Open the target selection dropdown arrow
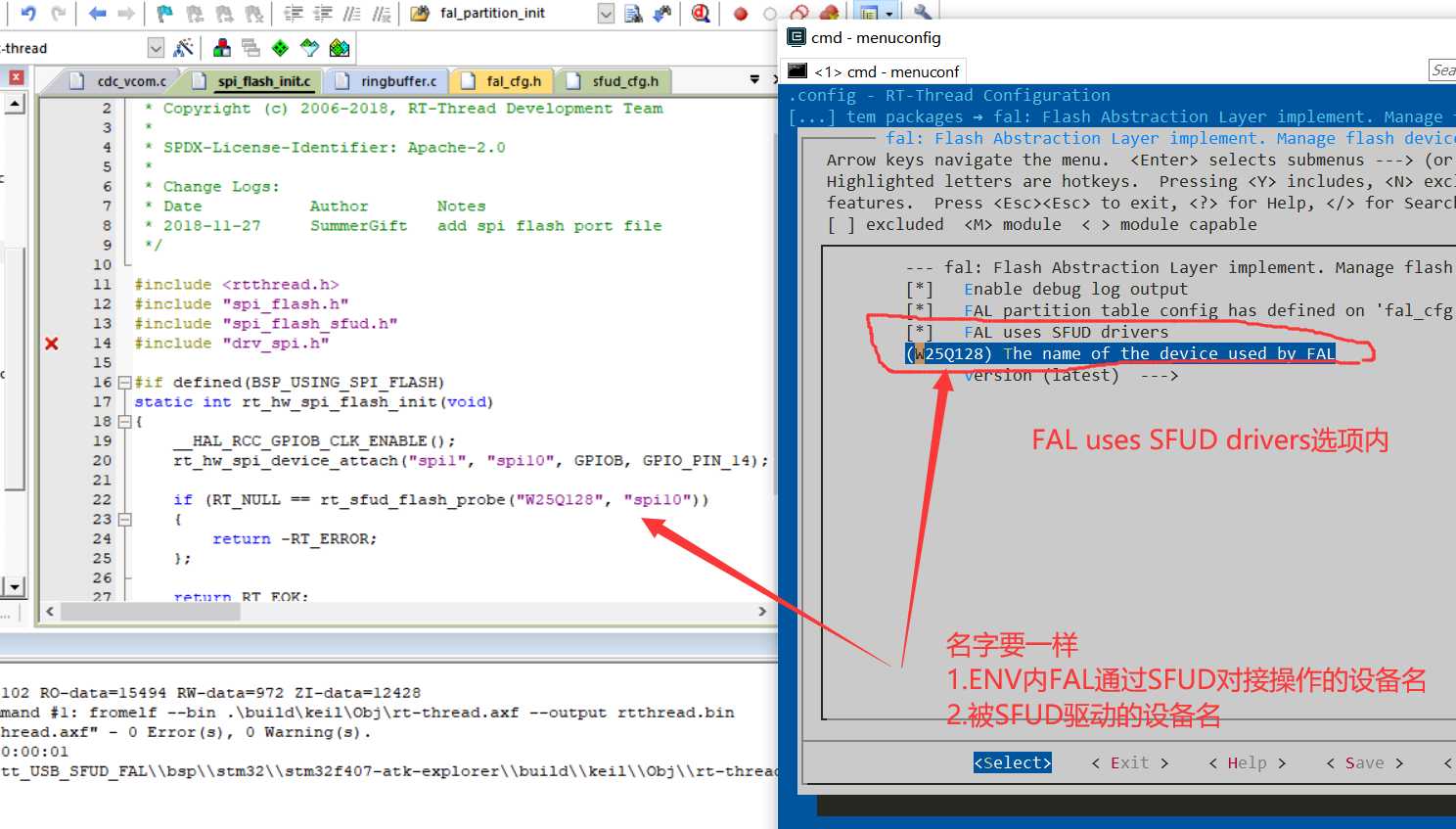1456x829 pixels. click(156, 47)
